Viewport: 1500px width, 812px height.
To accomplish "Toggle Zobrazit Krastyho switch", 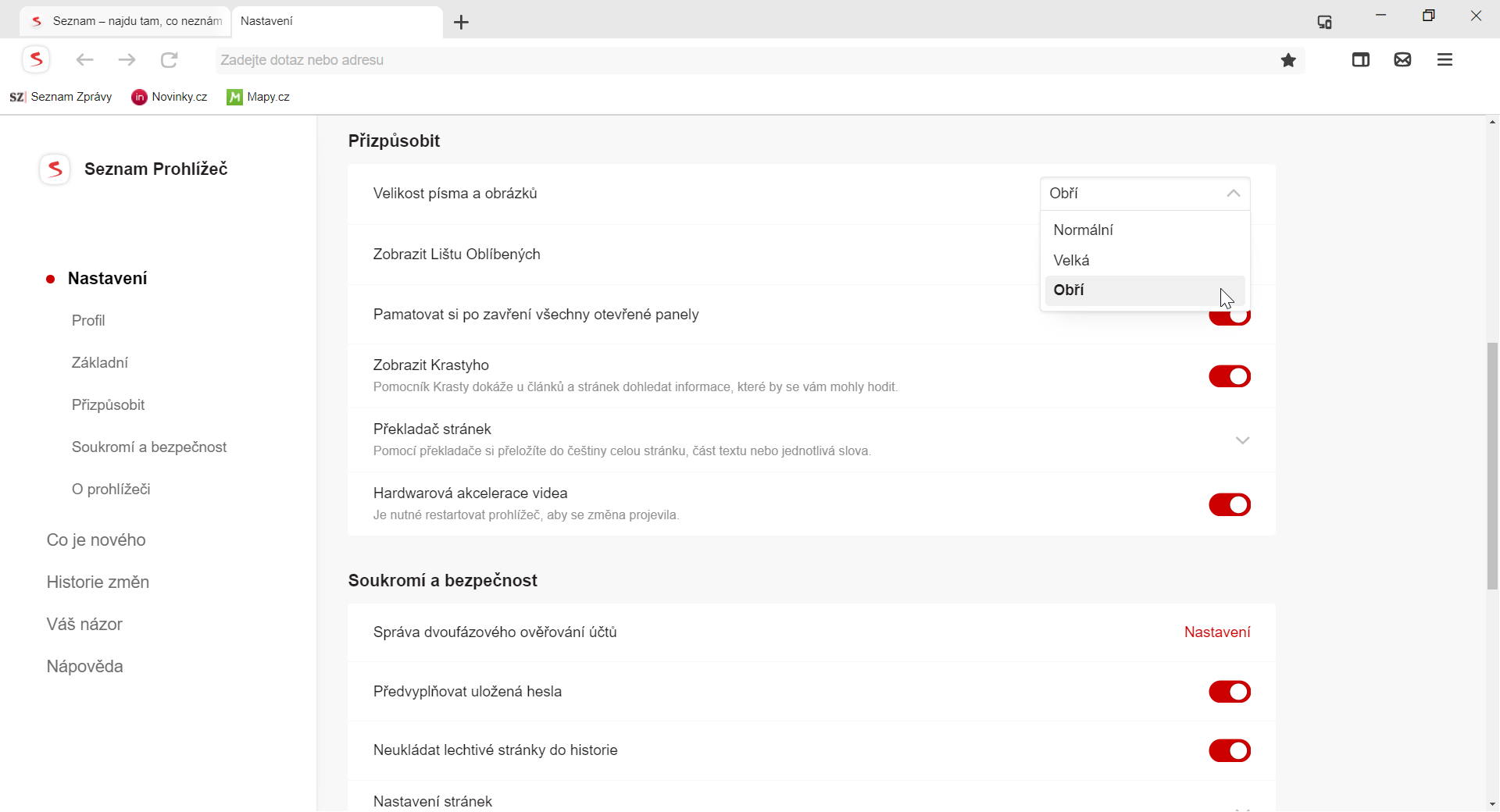I will coord(1230,376).
